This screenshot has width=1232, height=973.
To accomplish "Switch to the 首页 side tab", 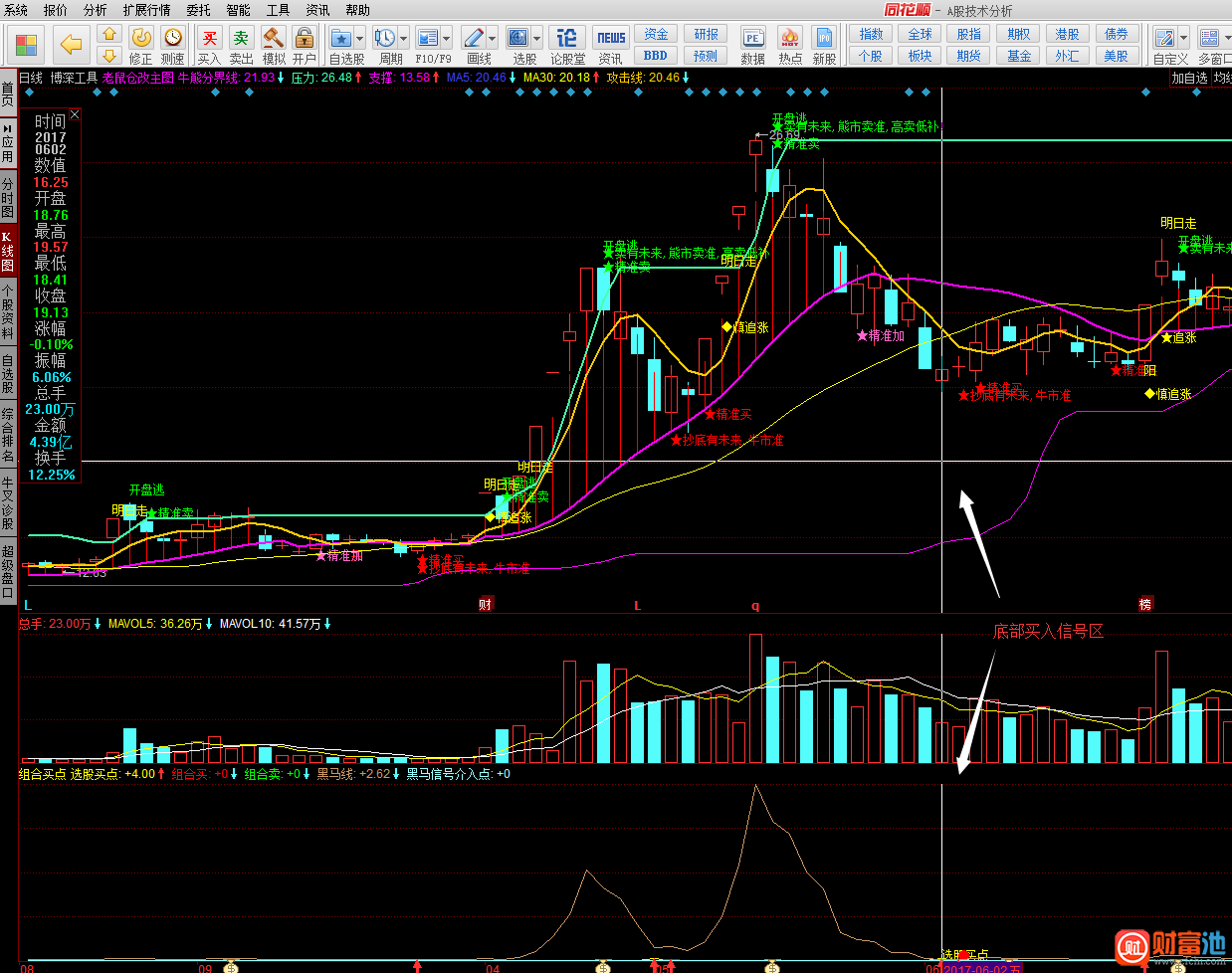I will click(x=8, y=95).
